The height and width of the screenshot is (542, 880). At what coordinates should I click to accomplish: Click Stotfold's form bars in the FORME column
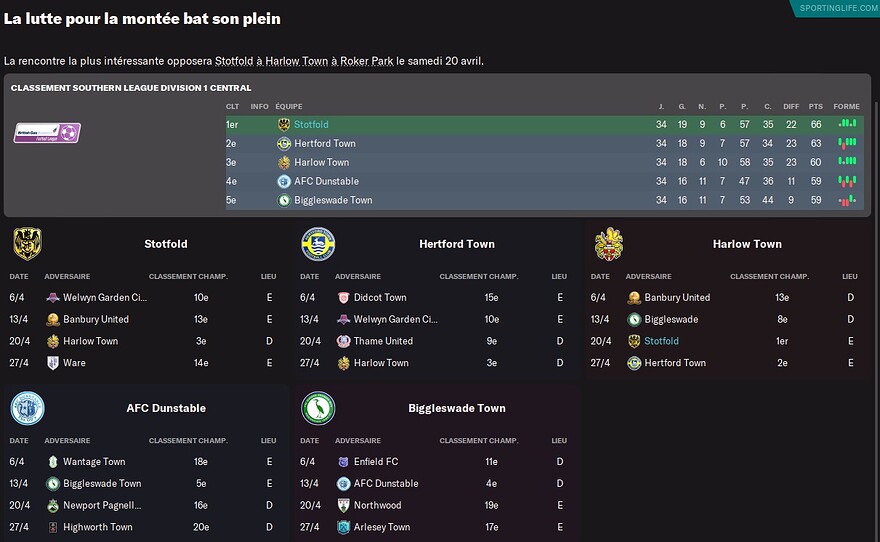[x=847, y=125]
